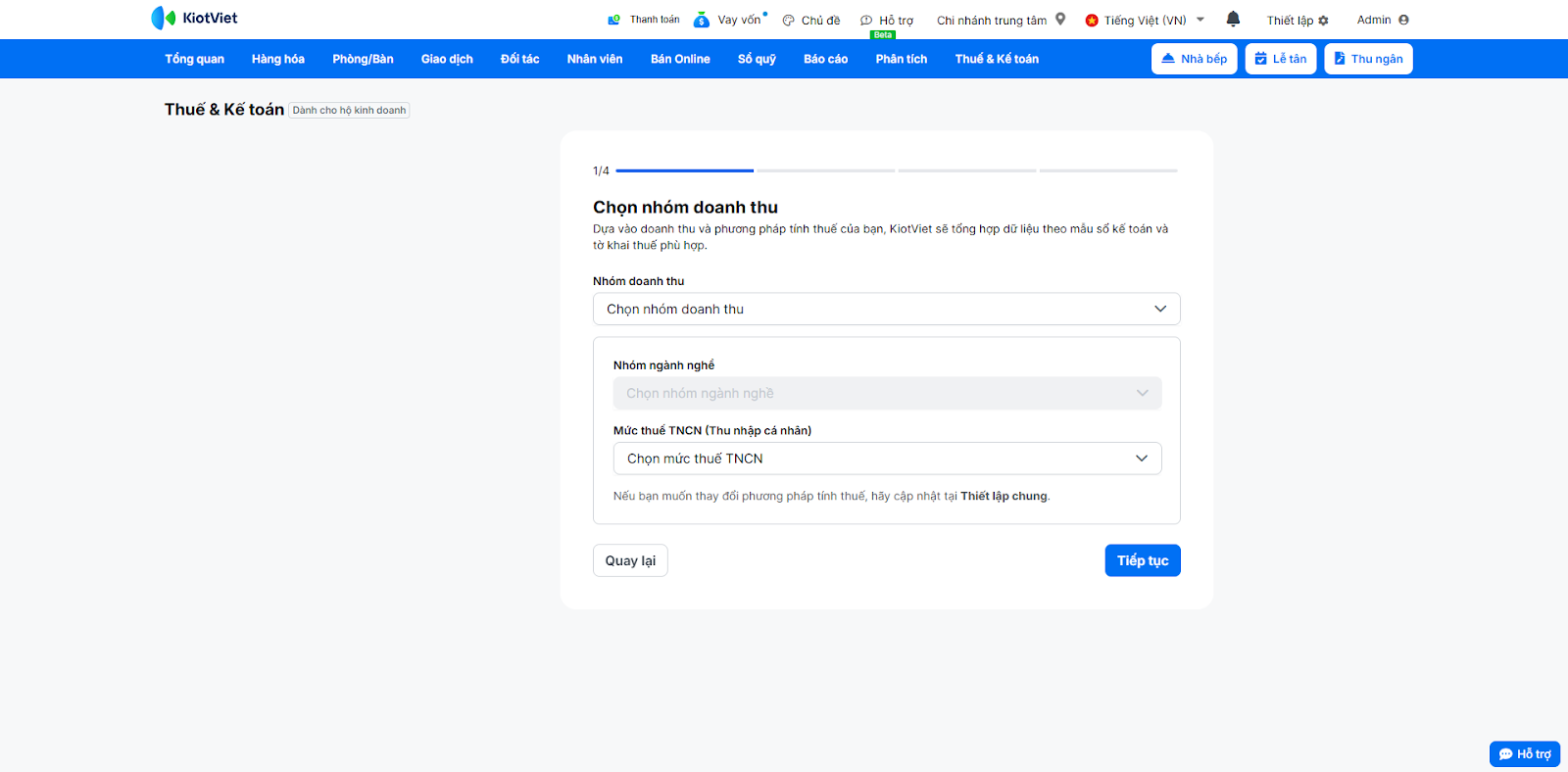Open Thiết lập settings gear

1323,21
